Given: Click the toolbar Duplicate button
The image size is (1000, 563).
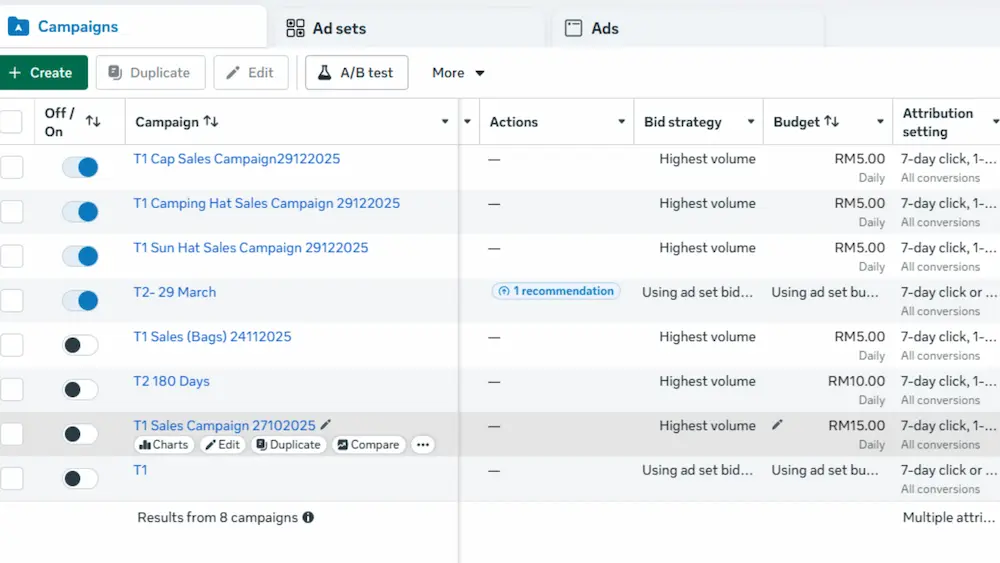Looking at the screenshot, I should [151, 73].
